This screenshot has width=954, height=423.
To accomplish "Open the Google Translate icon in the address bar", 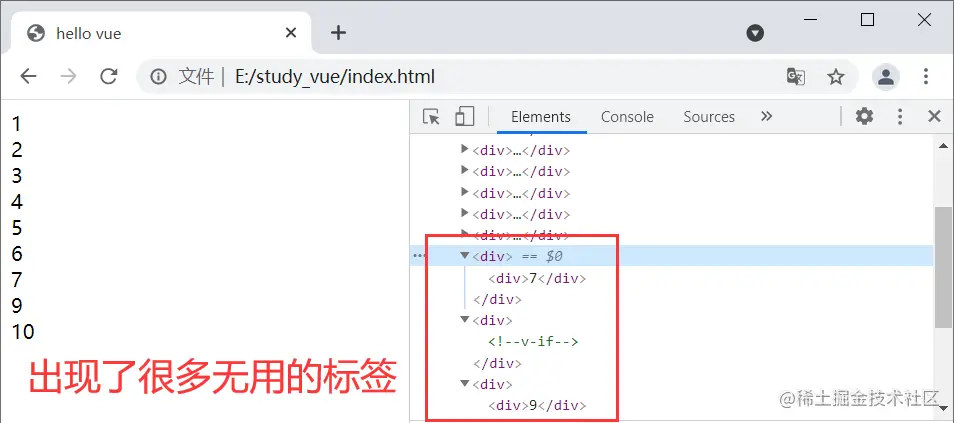I will 796,77.
